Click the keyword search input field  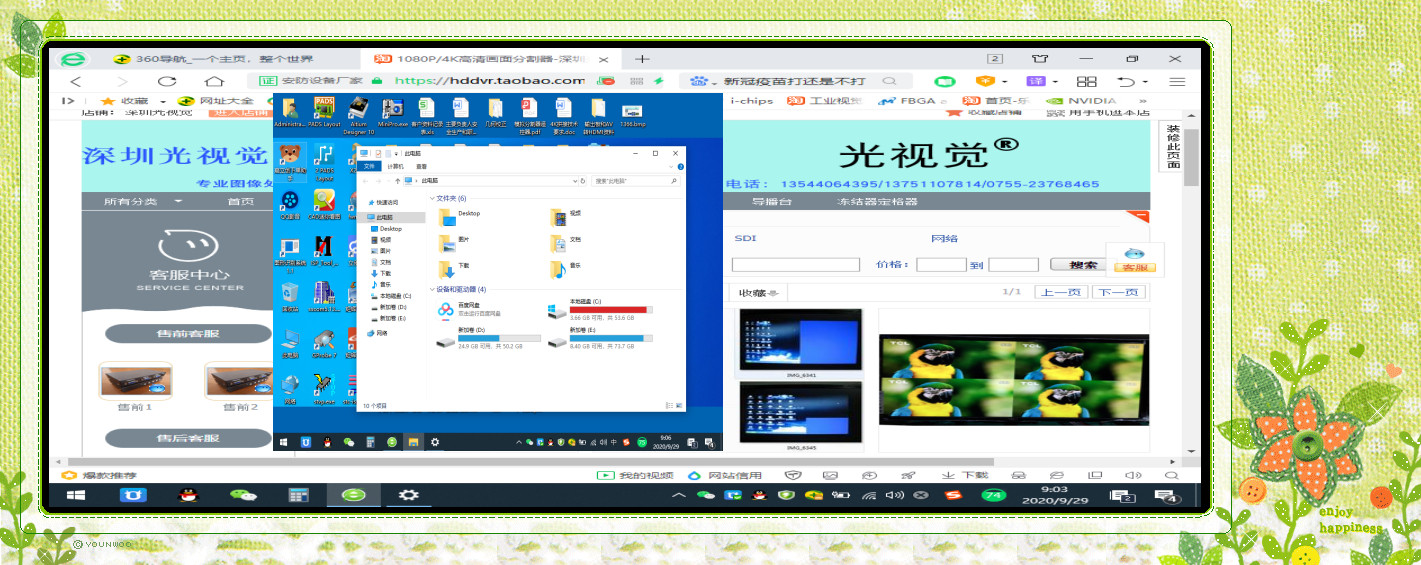point(796,265)
